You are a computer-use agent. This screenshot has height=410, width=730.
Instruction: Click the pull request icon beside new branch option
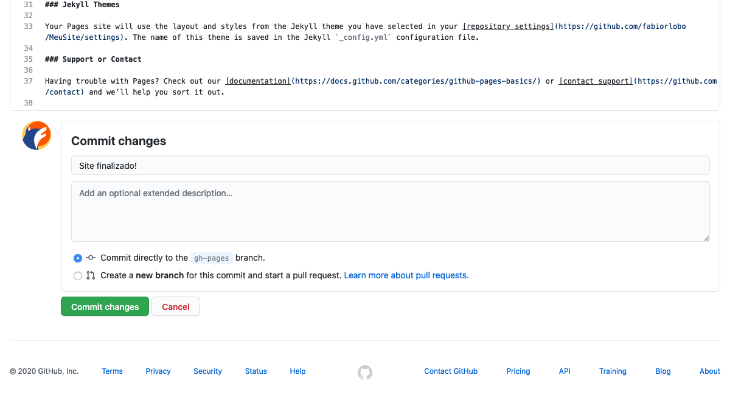coord(91,276)
